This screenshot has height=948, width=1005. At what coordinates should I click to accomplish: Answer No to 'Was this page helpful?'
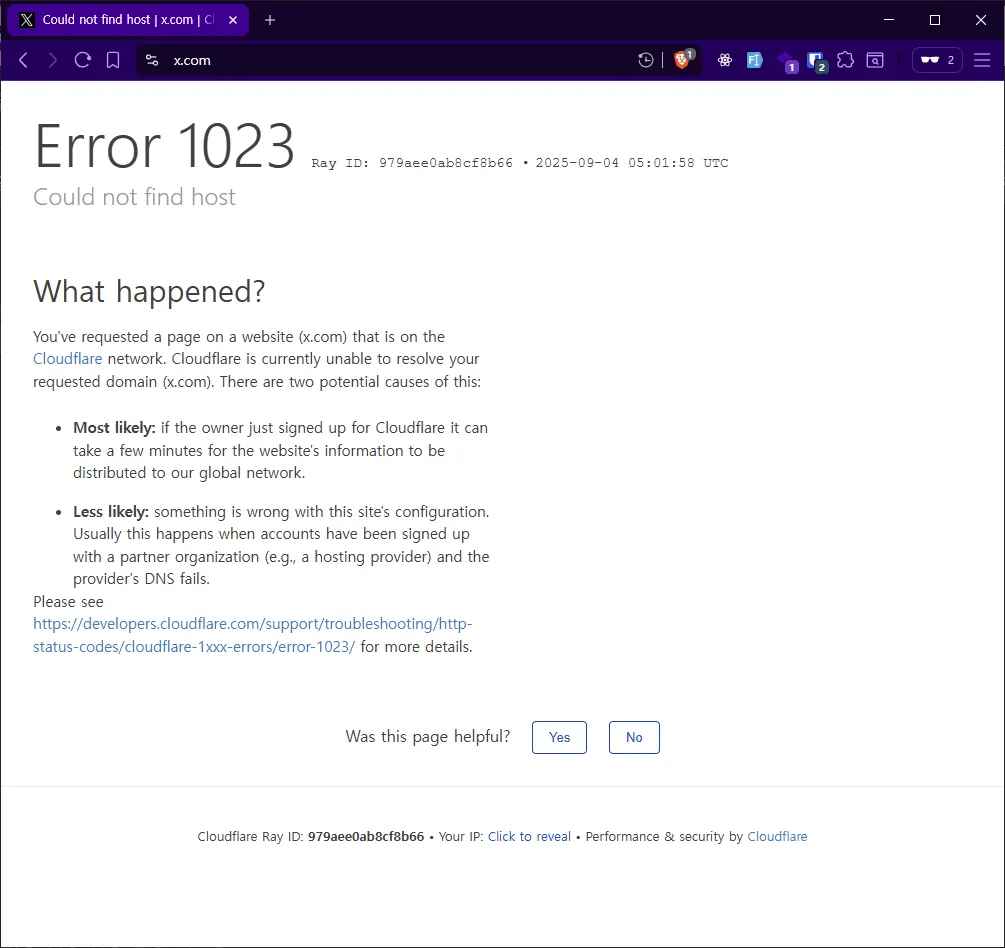click(x=634, y=737)
